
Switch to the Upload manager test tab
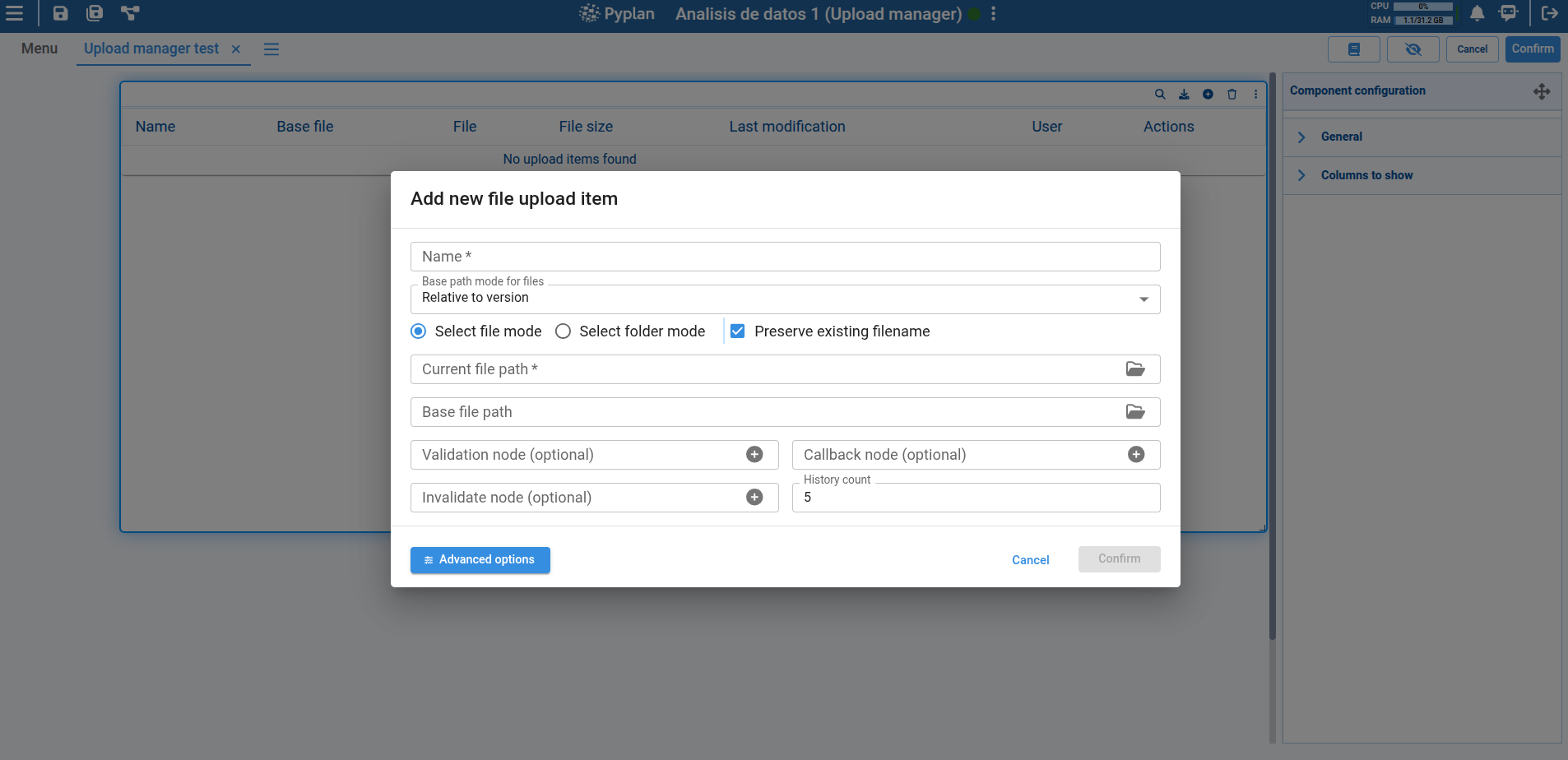(x=151, y=49)
